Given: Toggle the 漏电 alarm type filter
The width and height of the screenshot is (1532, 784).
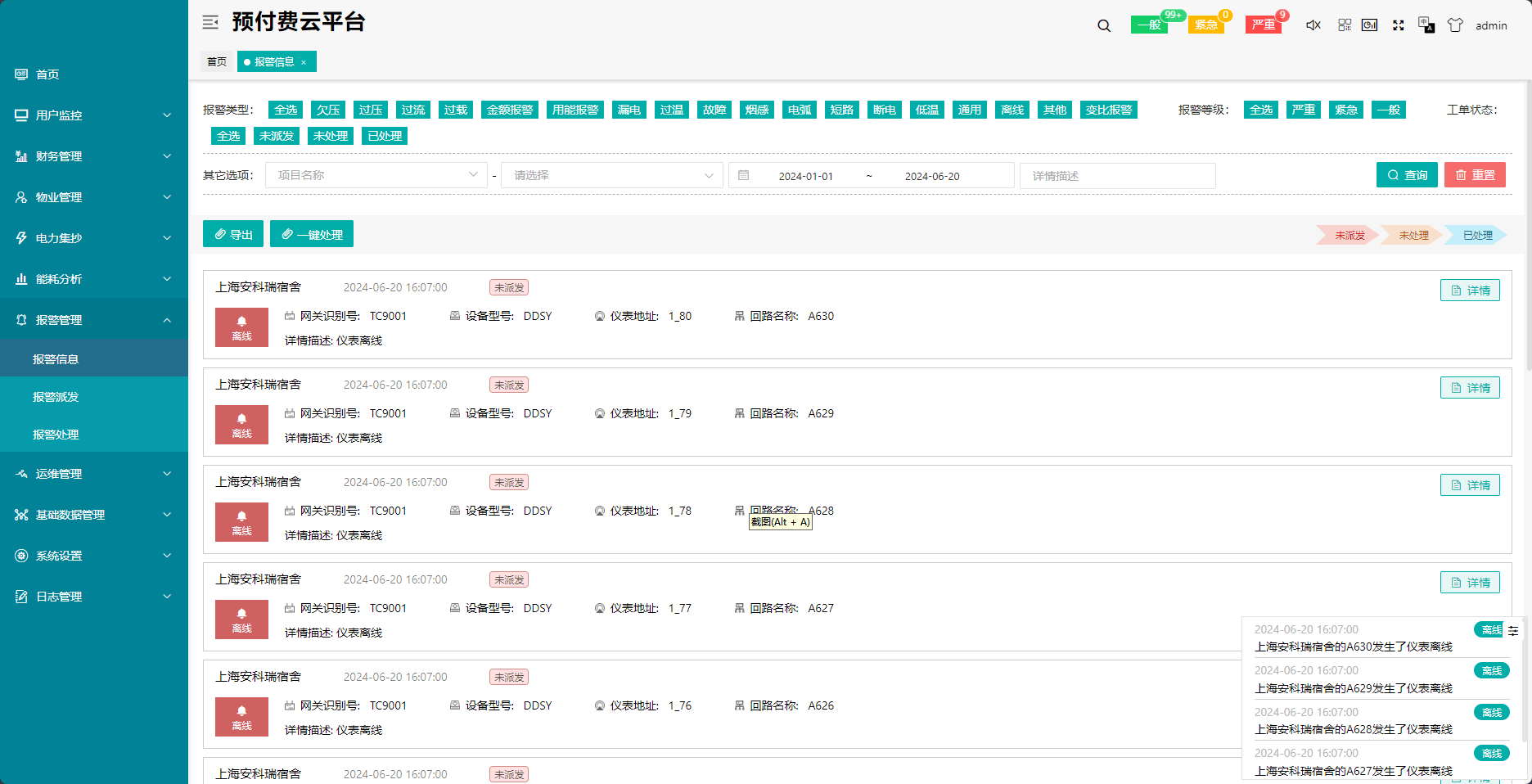Looking at the screenshot, I should point(629,110).
